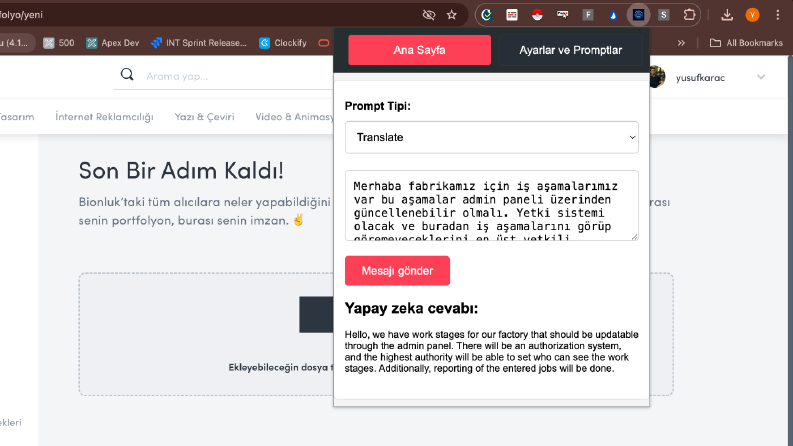Open the Video & Animasyon category
The height and width of the screenshot is (446, 793).
click(294, 117)
